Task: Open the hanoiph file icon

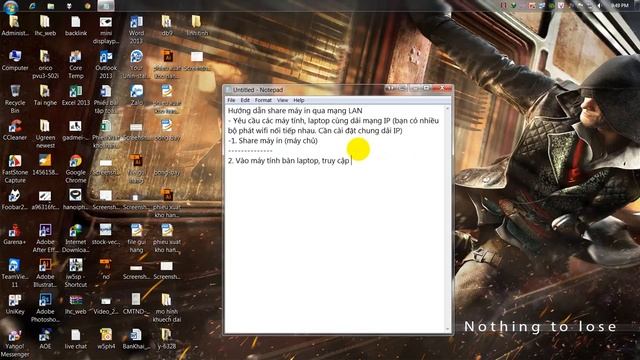Action: [76, 200]
